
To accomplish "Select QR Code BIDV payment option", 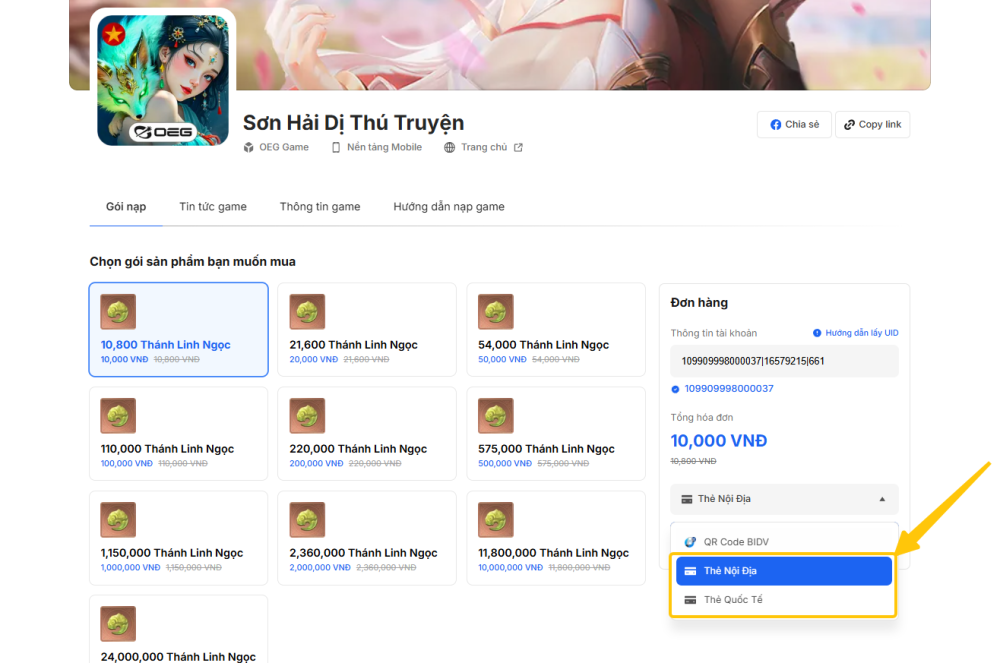I will tap(784, 542).
